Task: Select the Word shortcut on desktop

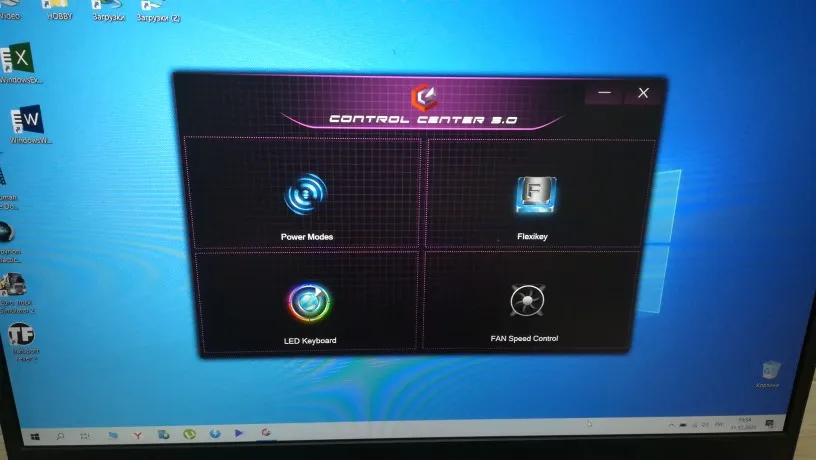Action: point(29,125)
